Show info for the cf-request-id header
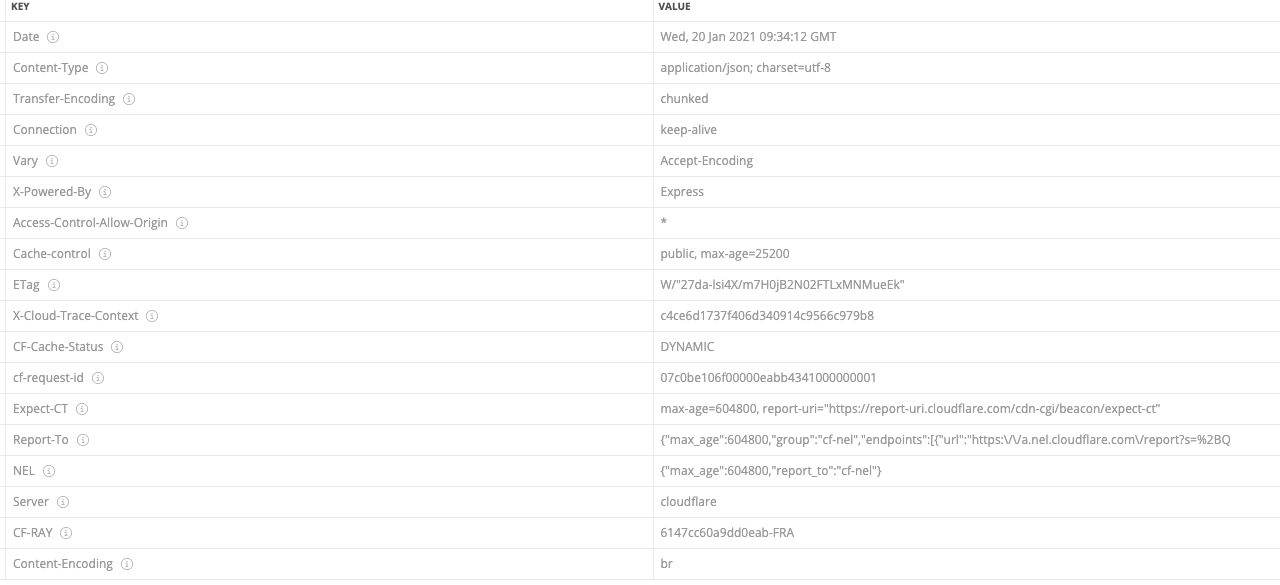The width and height of the screenshot is (1280, 585). coord(98,378)
